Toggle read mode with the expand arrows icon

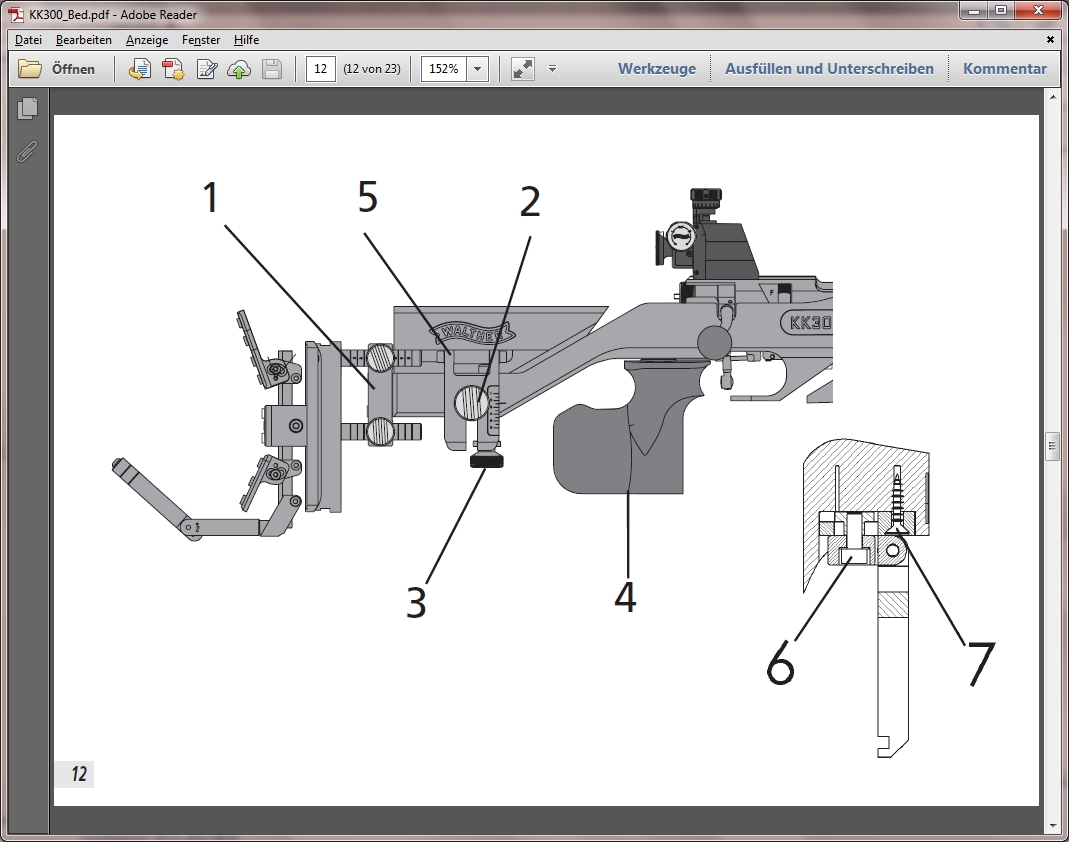tap(522, 69)
